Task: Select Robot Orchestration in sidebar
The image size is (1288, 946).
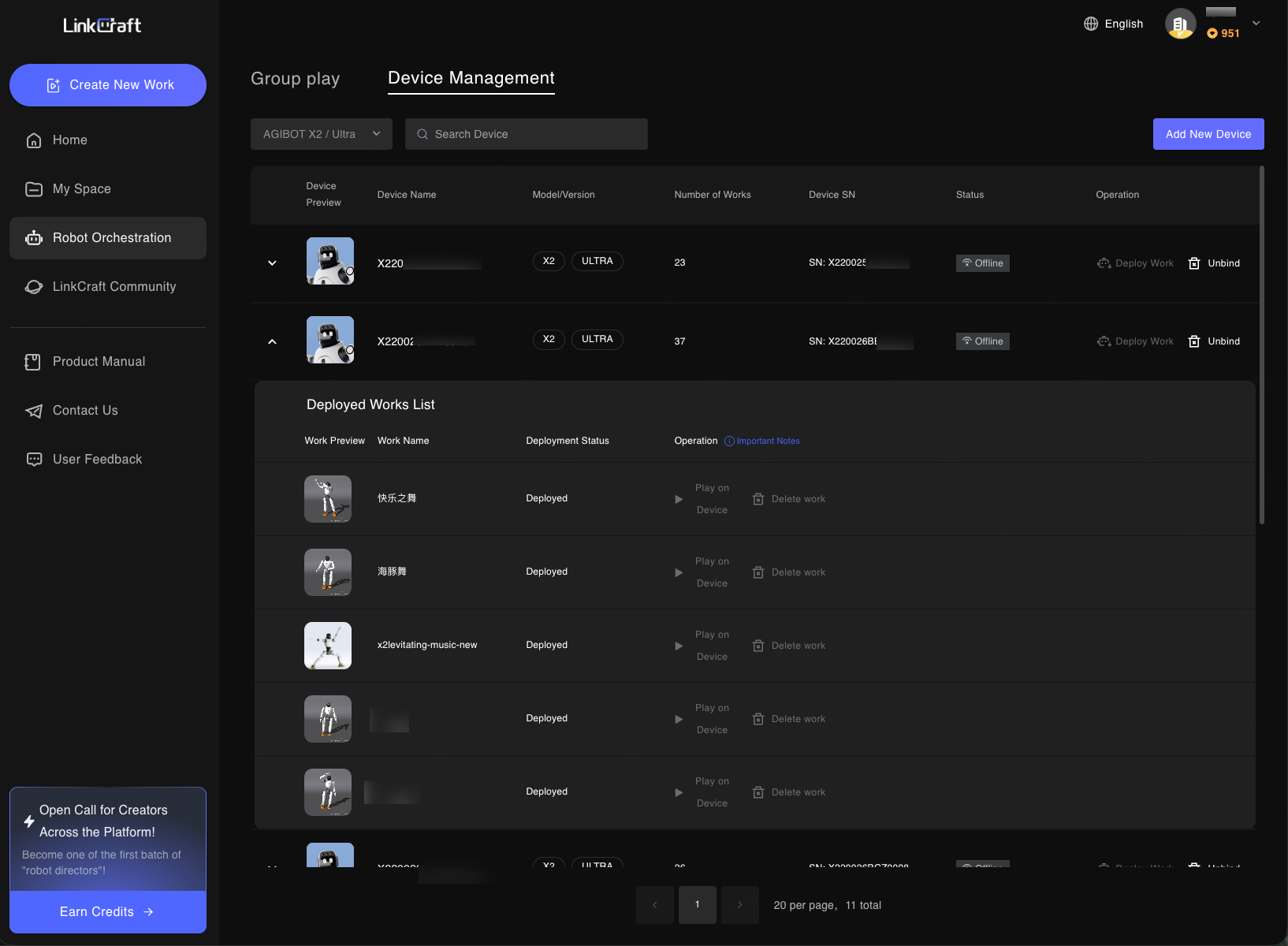Action: tap(108, 238)
